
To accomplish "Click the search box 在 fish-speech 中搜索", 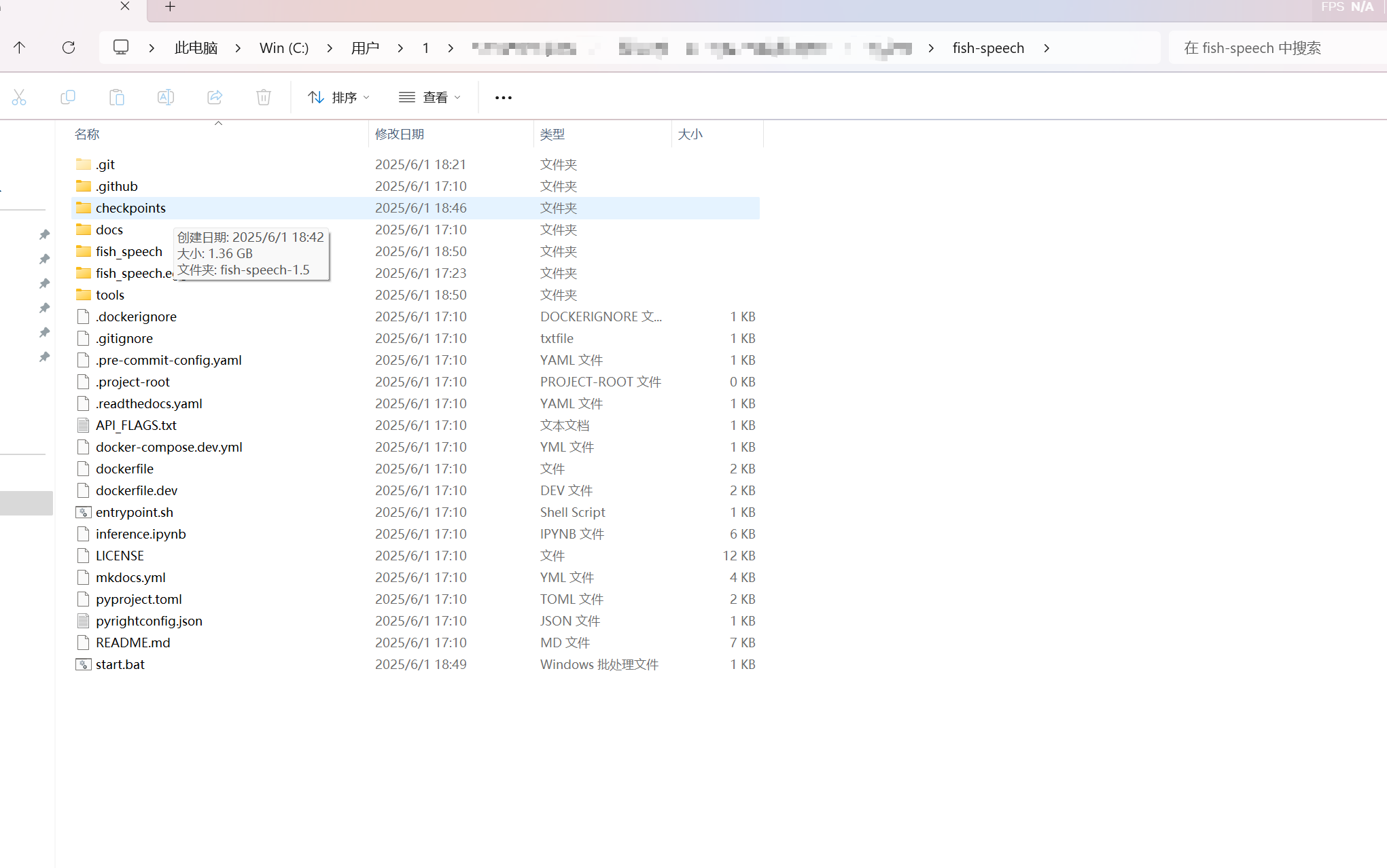I will (x=1252, y=48).
